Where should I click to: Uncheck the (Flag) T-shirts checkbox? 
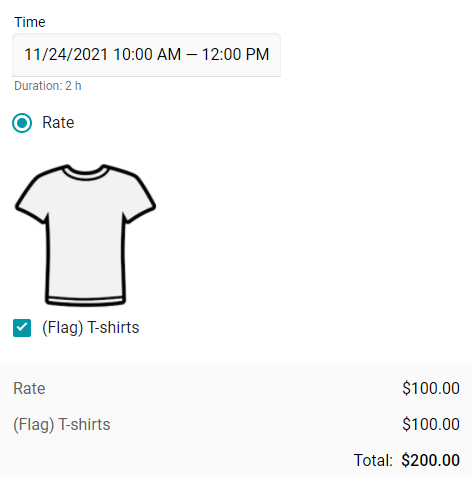pyautogui.click(x=22, y=328)
